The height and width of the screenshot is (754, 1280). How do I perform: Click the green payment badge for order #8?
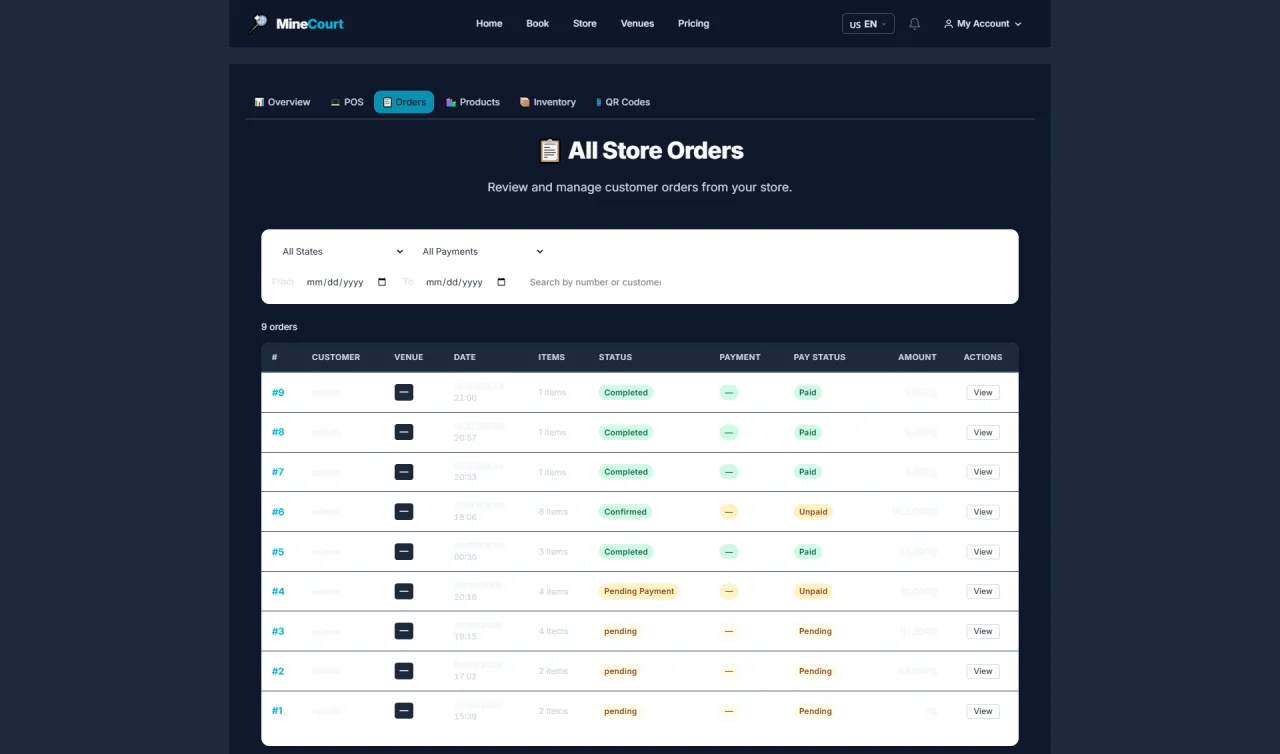coord(729,432)
